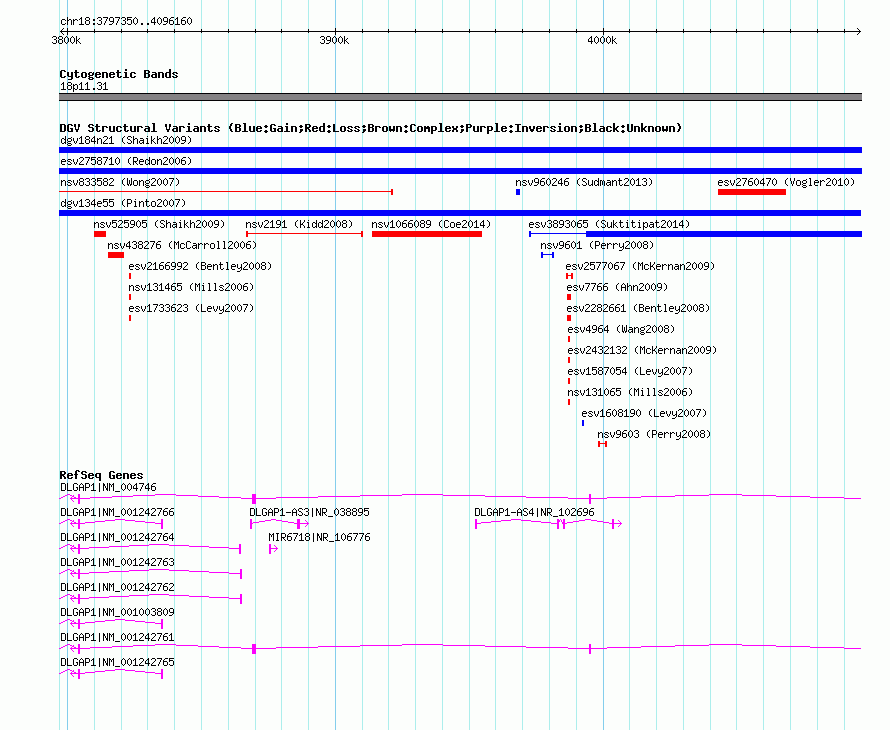The width and height of the screenshot is (890, 730).
Task: Open DLGAP1|NM_001242762 gene label
Action: point(117,587)
